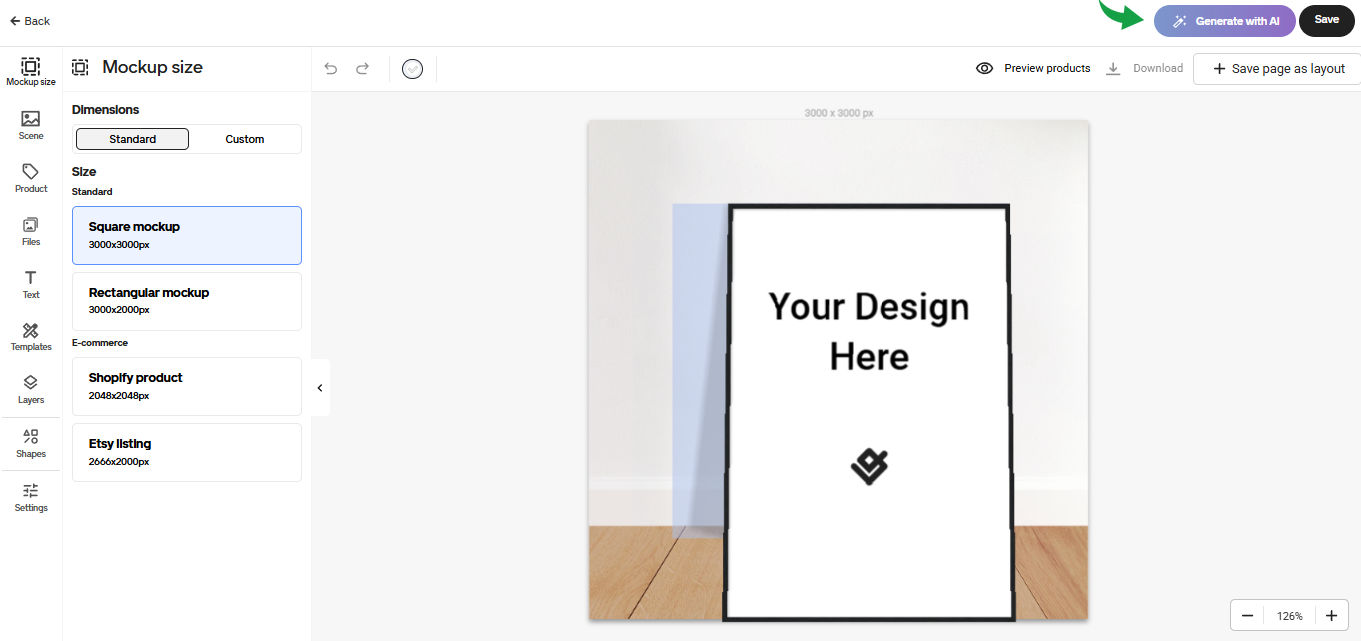Open the Mockup size sidebar panel

click(31, 72)
